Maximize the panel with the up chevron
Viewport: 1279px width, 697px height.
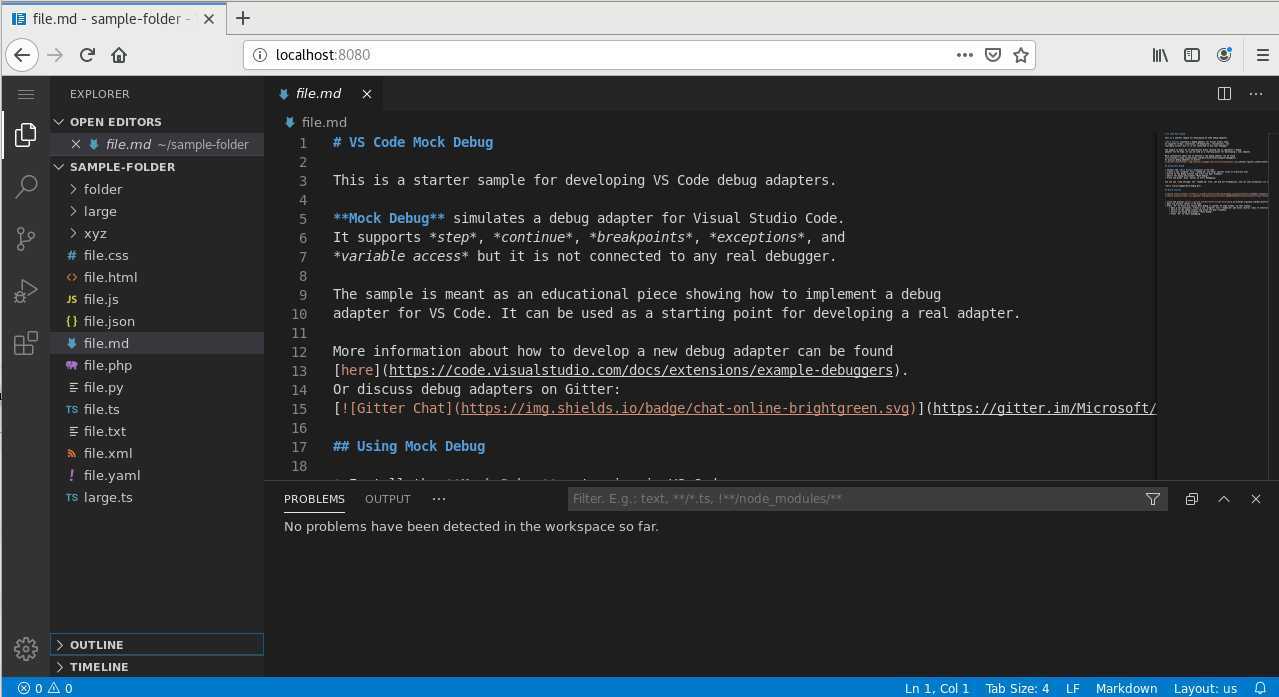click(x=1223, y=499)
